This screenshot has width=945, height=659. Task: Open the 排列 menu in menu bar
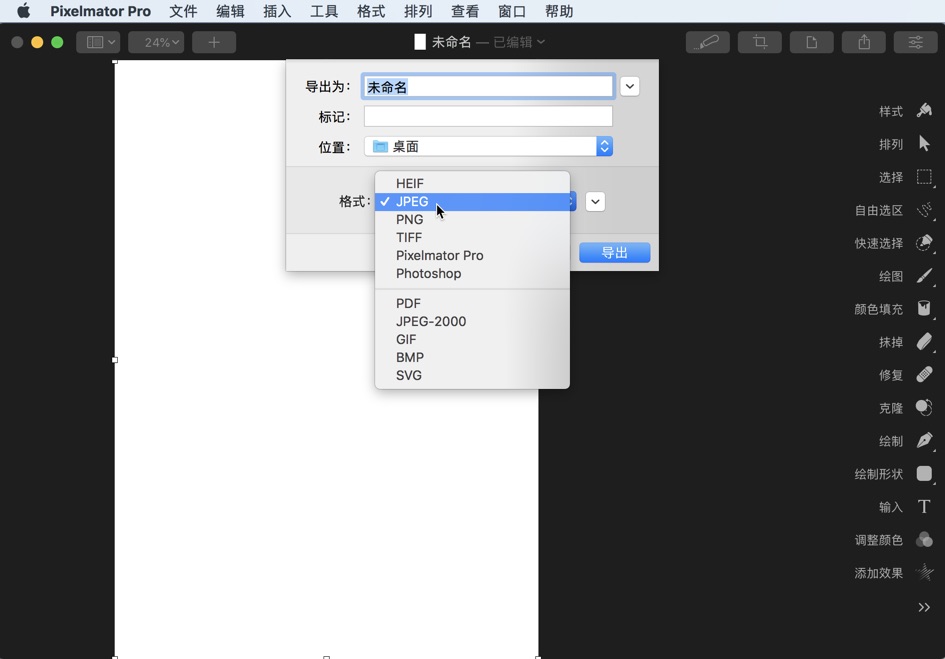point(418,11)
